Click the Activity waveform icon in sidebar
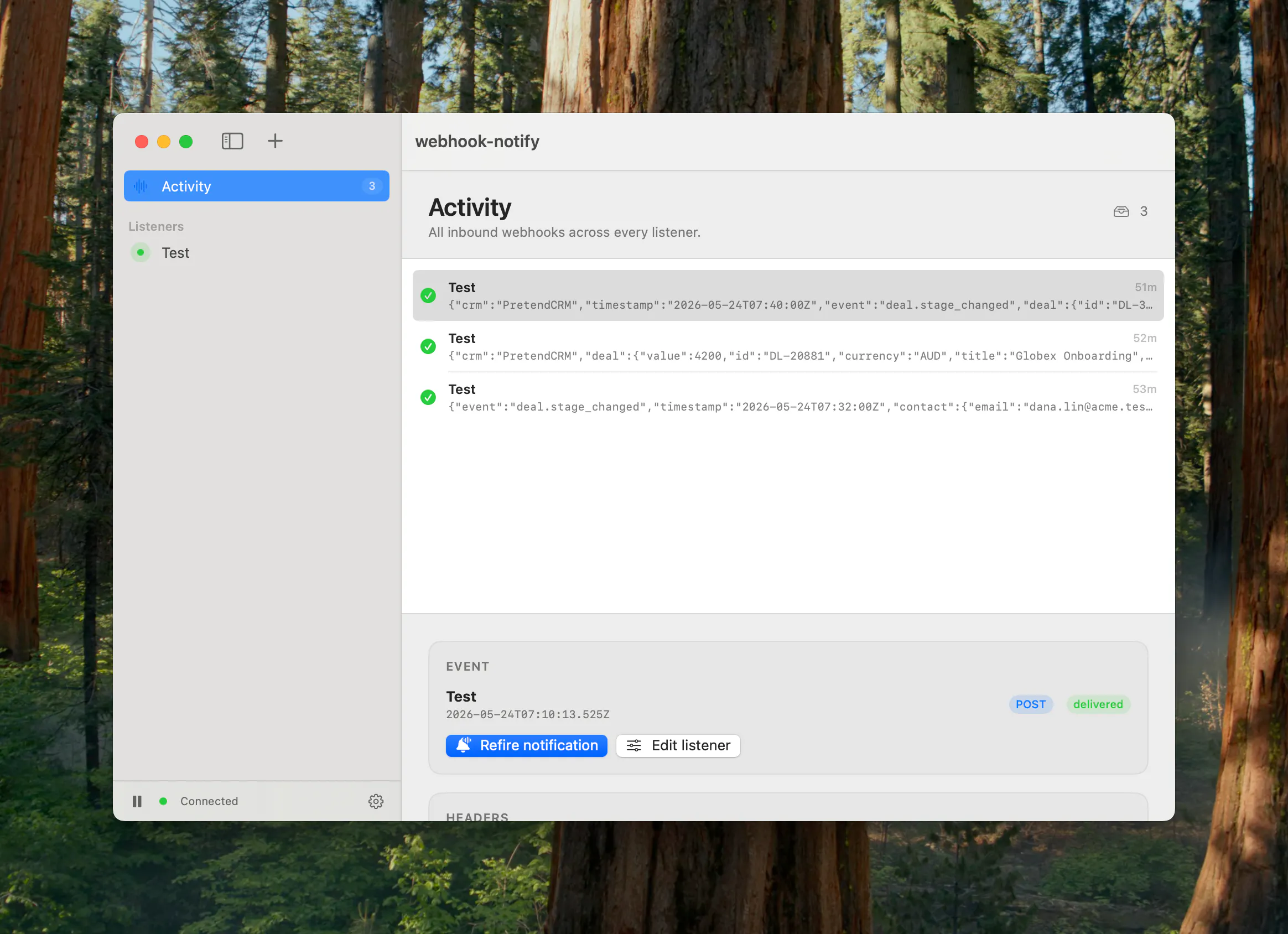This screenshot has height=934, width=1288. pos(141,186)
